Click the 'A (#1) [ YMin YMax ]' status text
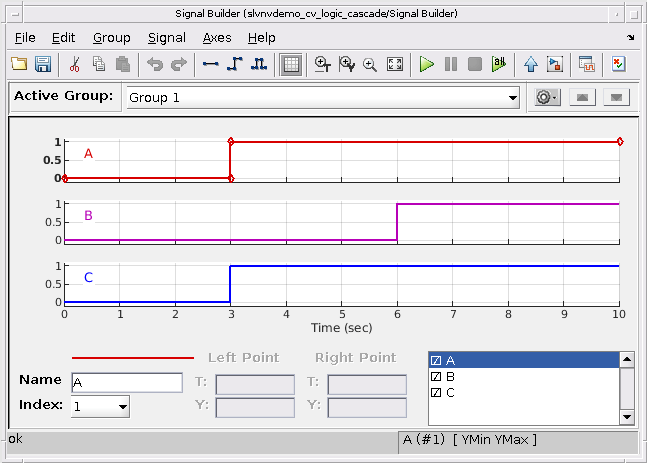Screen dimensions: 647x463 click(470, 440)
